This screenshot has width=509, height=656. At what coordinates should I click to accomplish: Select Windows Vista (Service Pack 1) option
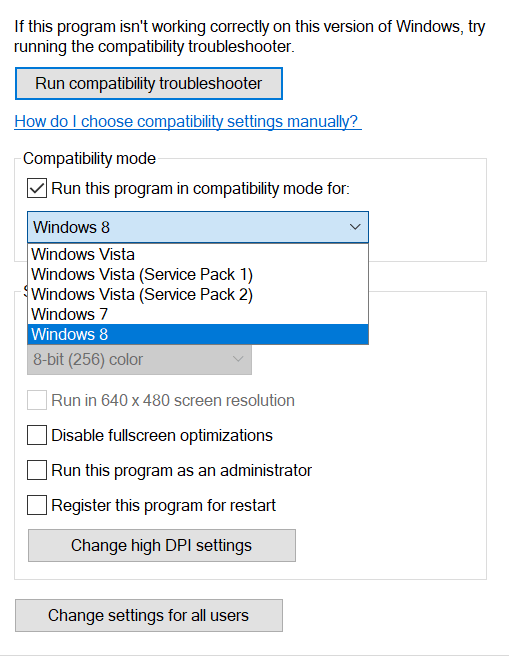pyautogui.click(x=198, y=274)
